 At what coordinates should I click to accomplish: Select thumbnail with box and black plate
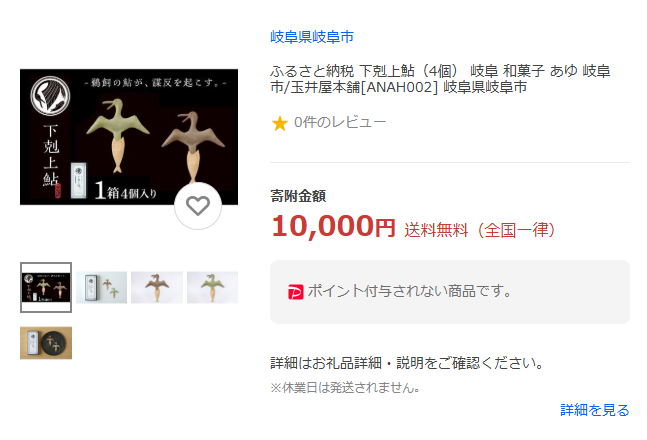pyautogui.click(x=46, y=343)
